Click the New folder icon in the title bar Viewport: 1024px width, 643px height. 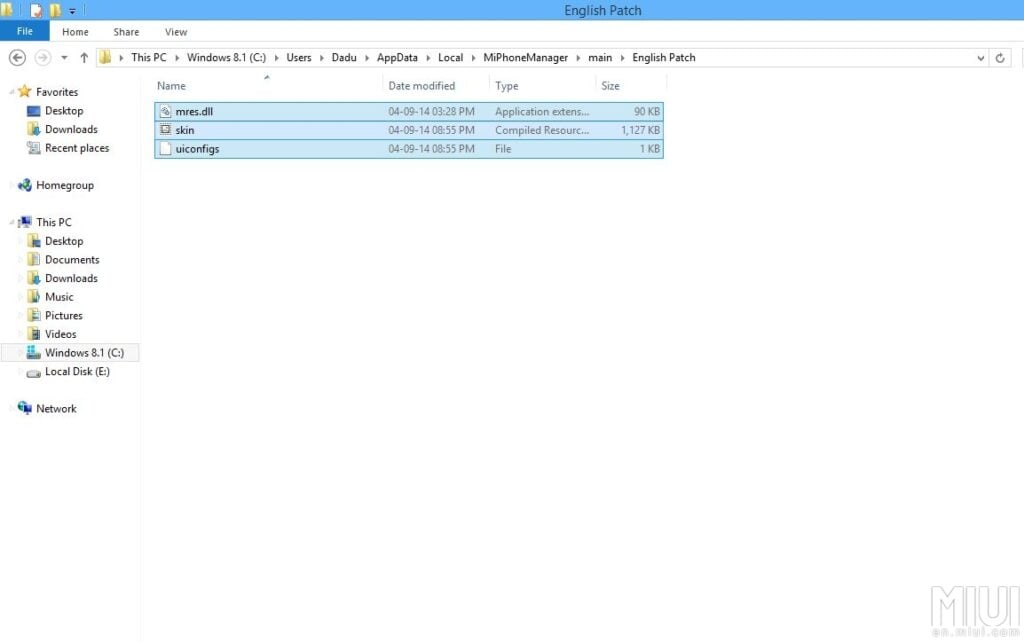click(x=56, y=10)
